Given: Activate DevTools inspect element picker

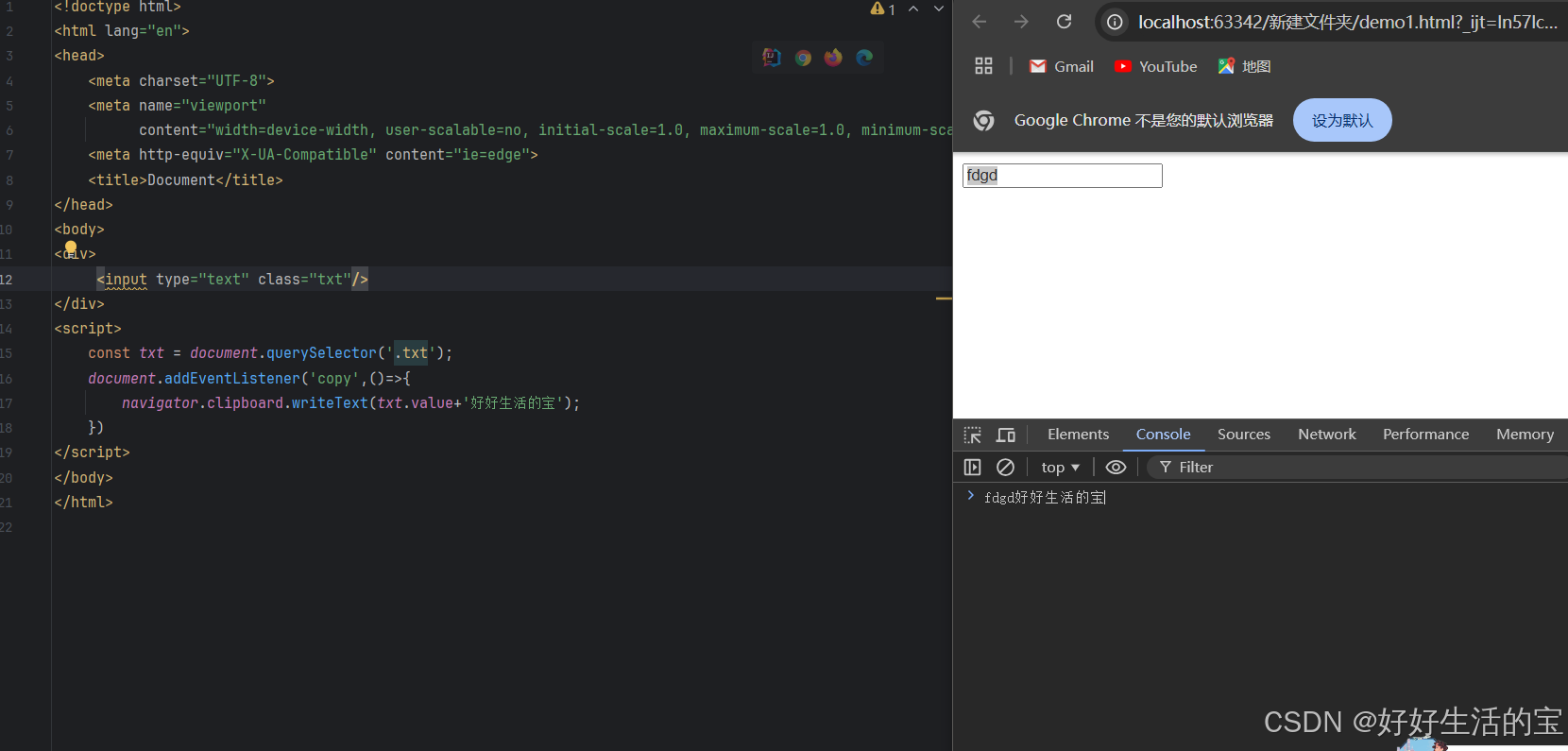Looking at the screenshot, I should pyautogui.click(x=973, y=435).
